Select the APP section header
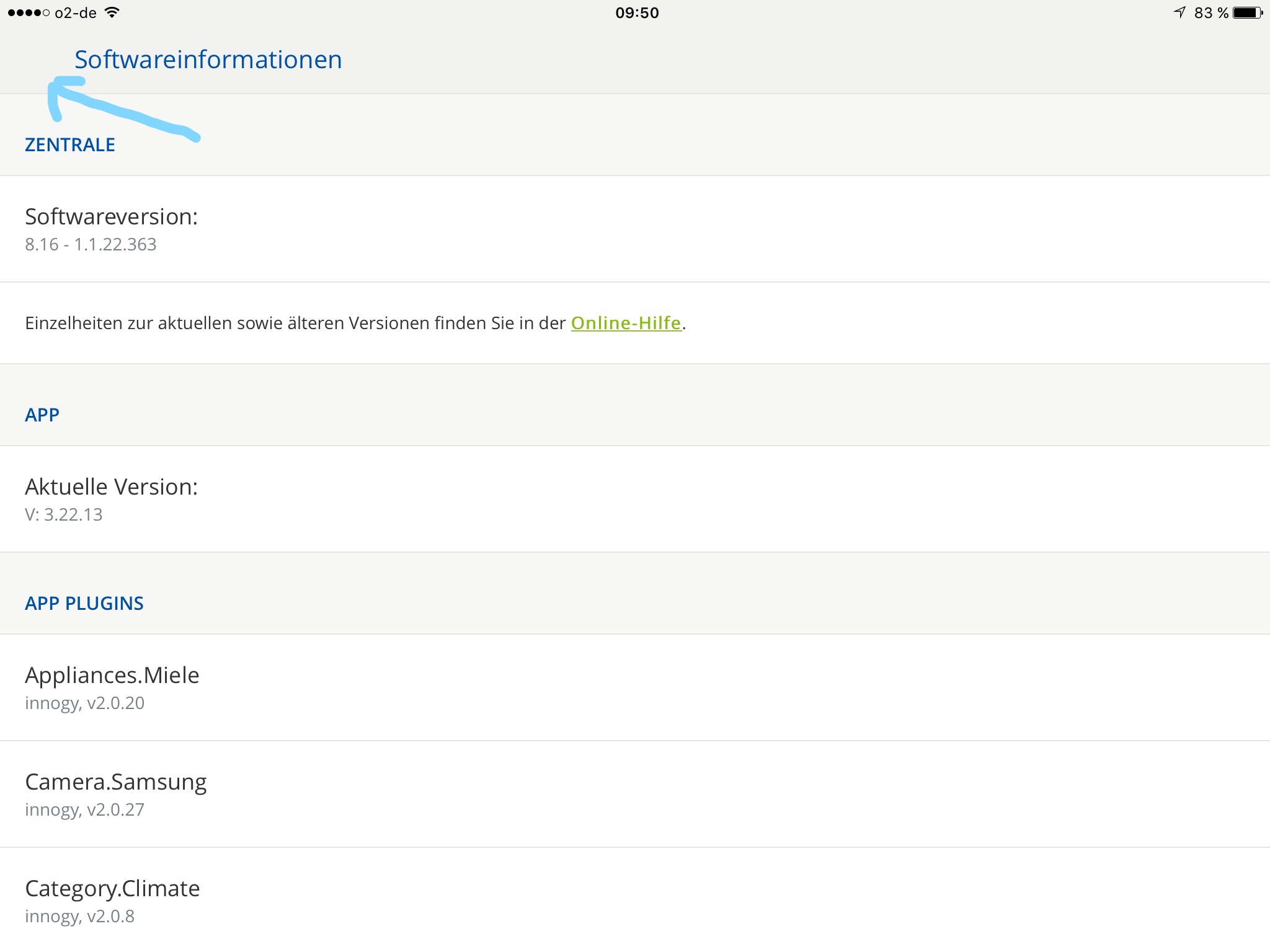This screenshot has height=952, width=1270. (x=42, y=415)
